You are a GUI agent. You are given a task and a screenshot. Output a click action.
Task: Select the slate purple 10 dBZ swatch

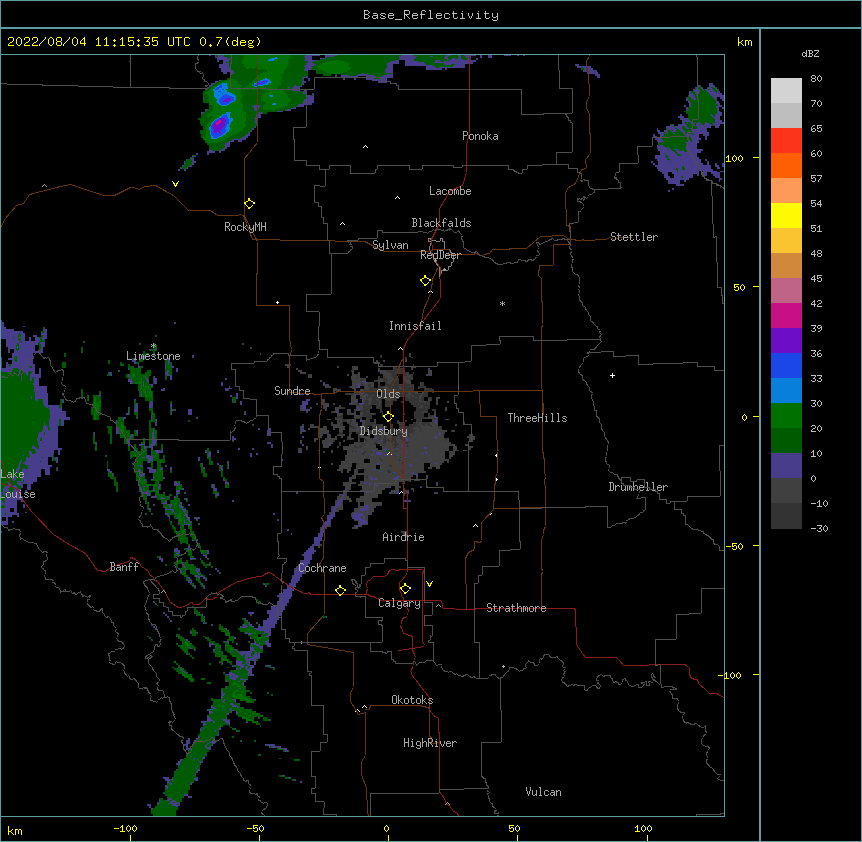pos(786,466)
